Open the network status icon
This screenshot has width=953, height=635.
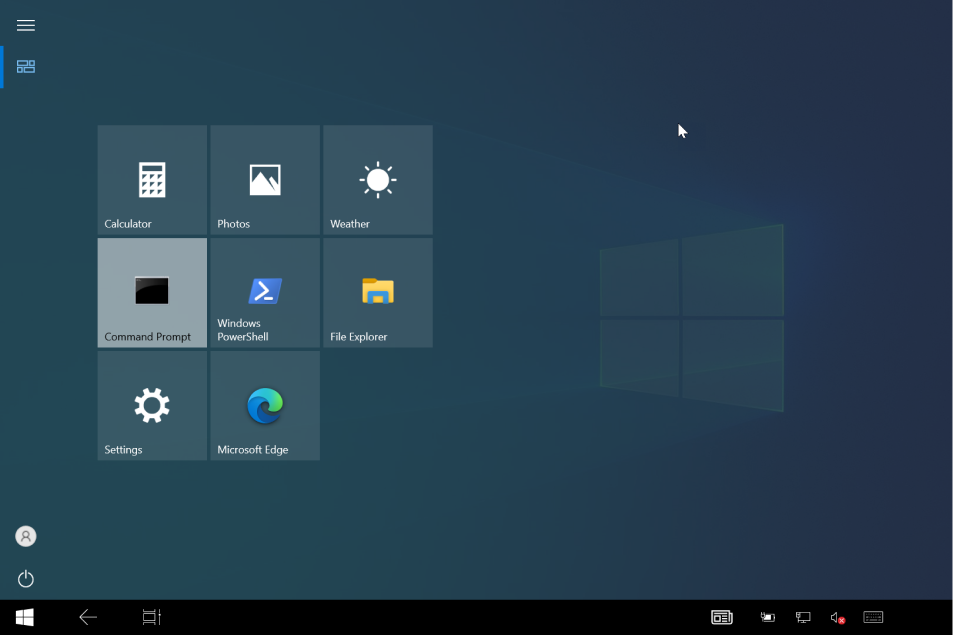802,617
